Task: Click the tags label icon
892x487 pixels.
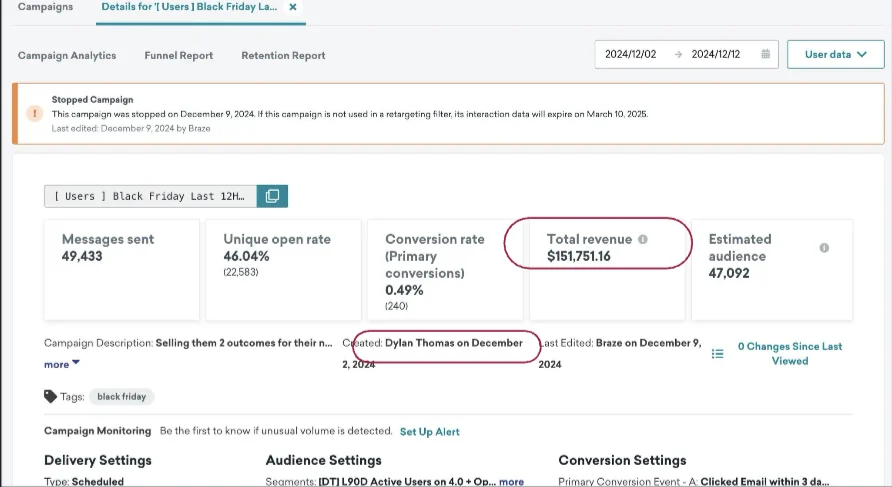Action: tap(50, 397)
